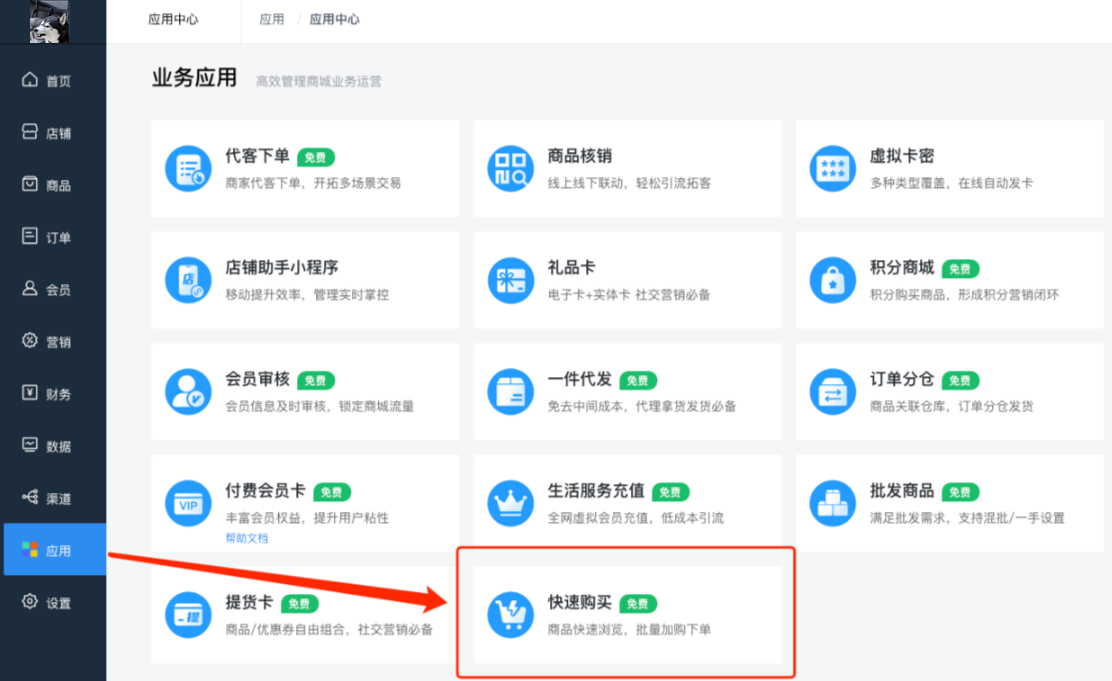Screen dimensions: 1112x681
Task: Open the 订单分仓 warehouse icon
Action: tap(833, 391)
